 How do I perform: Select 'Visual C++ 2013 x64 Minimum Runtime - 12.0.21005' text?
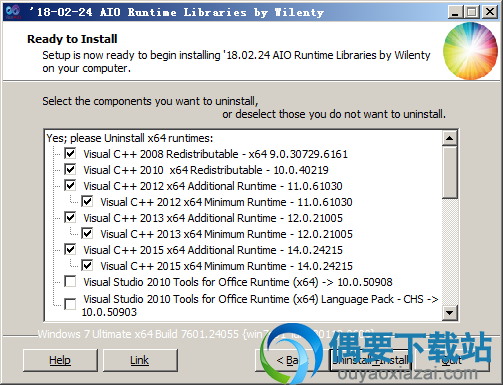click(x=226, y=234)
